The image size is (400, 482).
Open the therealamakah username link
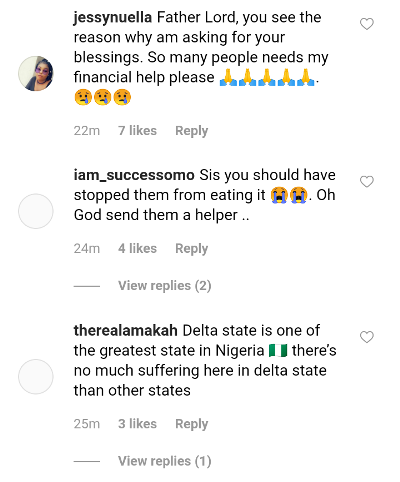126,331
